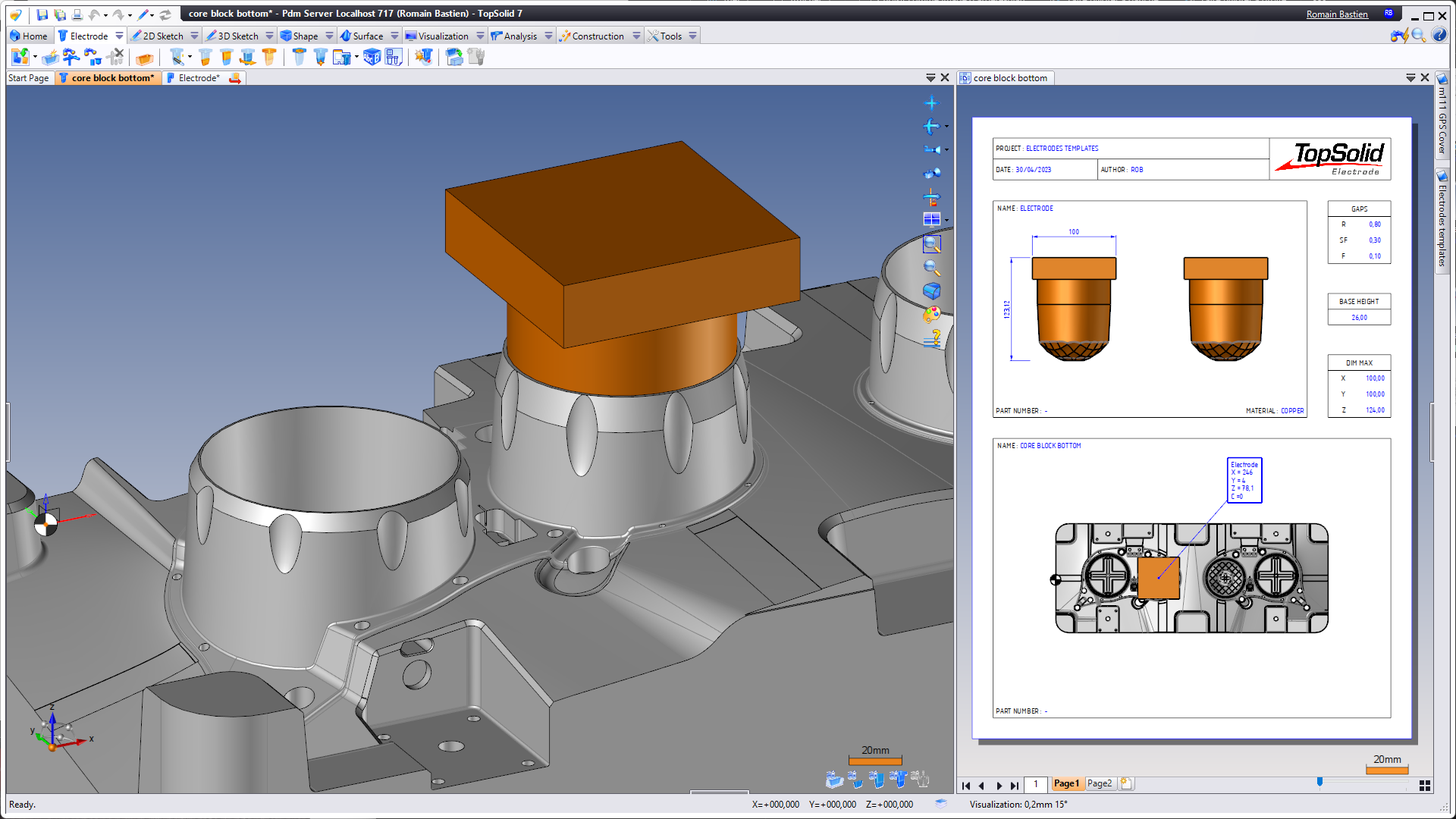Click the text label ABC electrode icon
Image resolution: width=1456 pixels, height=819 pixels.
371,58
